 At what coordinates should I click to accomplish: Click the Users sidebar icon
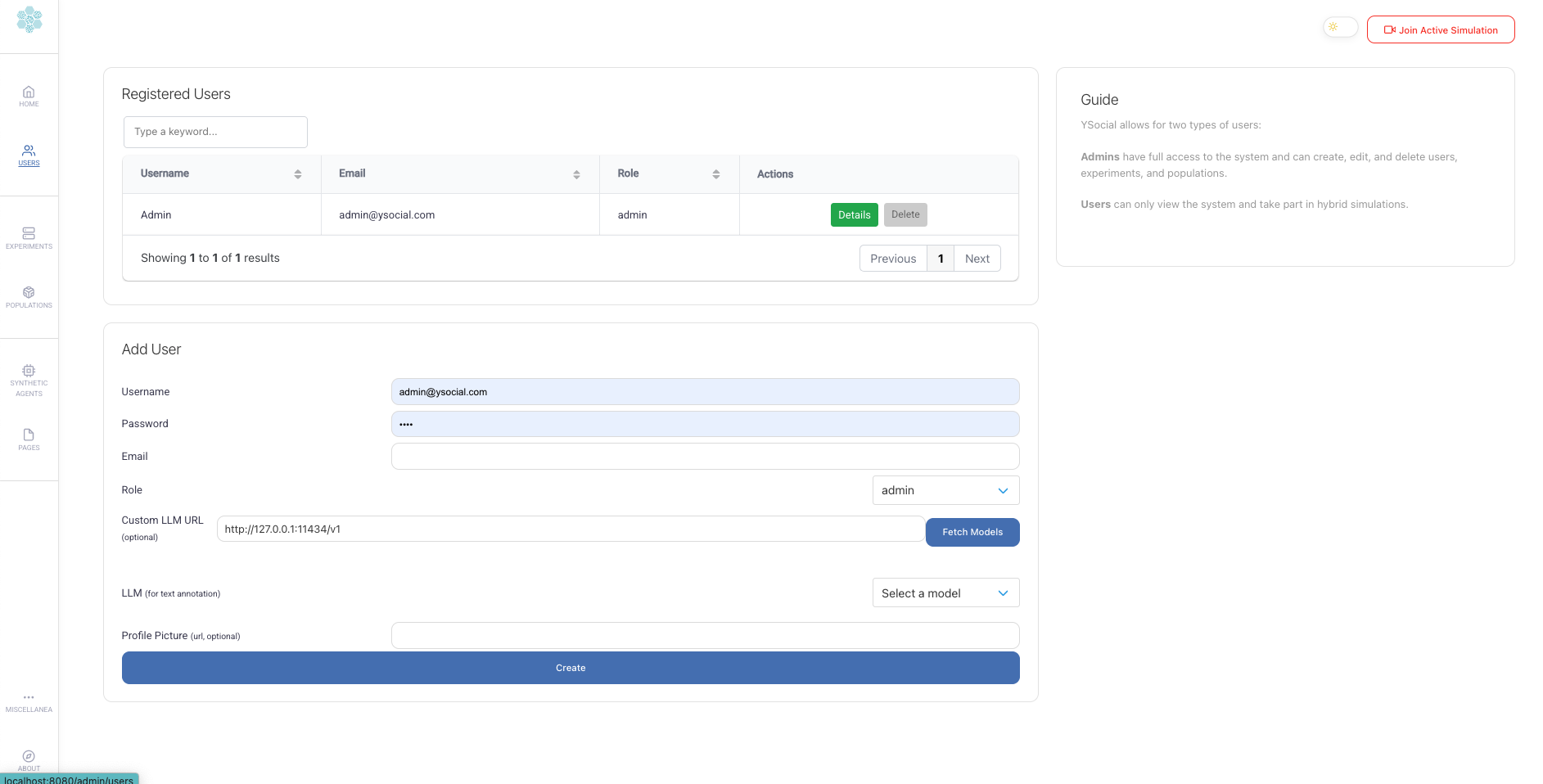[29, 151]
